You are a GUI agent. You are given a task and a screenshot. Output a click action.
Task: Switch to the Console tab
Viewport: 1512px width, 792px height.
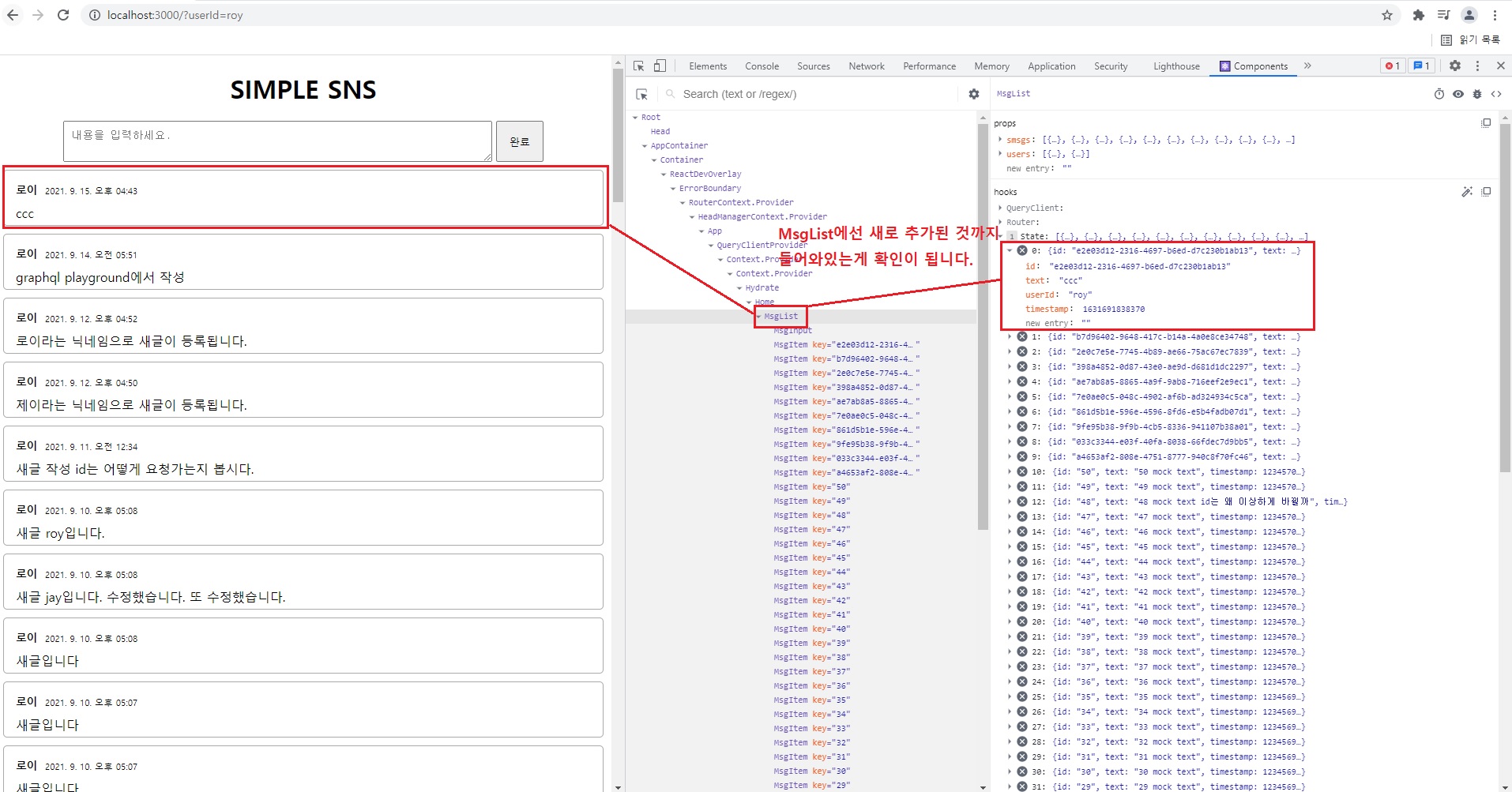pyautogui.click(x=762, y=66)
